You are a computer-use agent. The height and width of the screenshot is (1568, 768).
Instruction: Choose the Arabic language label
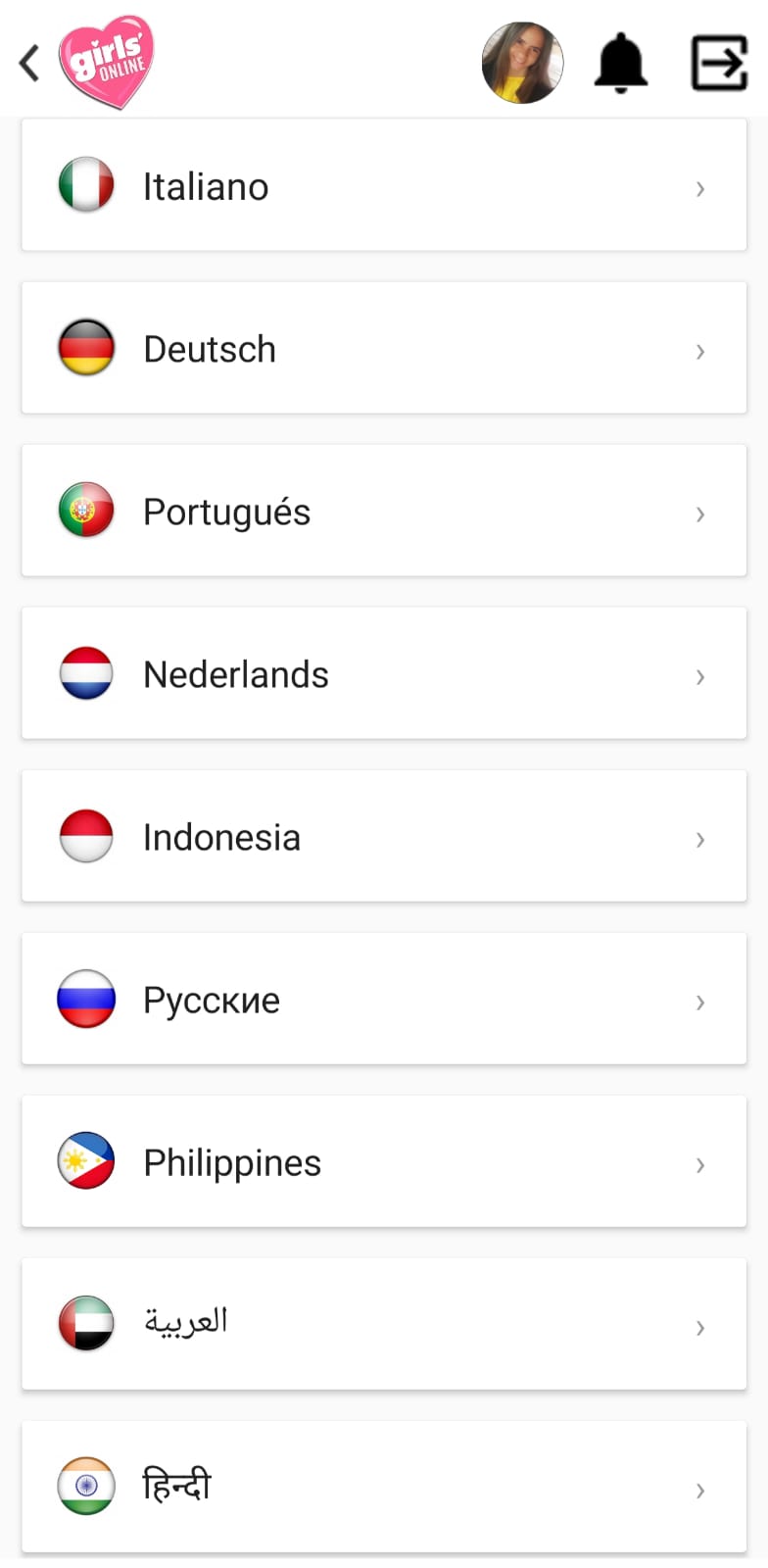tap(186, 1321)
